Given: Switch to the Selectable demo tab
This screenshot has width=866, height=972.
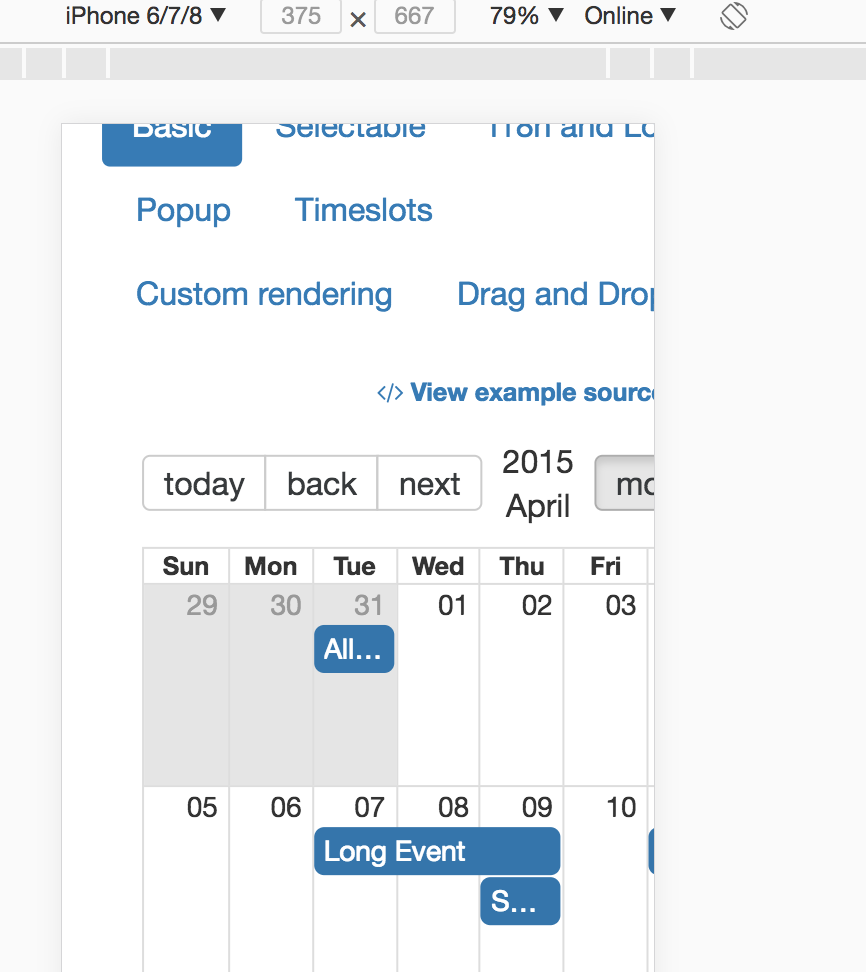Looking at the screenshot, I should tap(351, 127).
